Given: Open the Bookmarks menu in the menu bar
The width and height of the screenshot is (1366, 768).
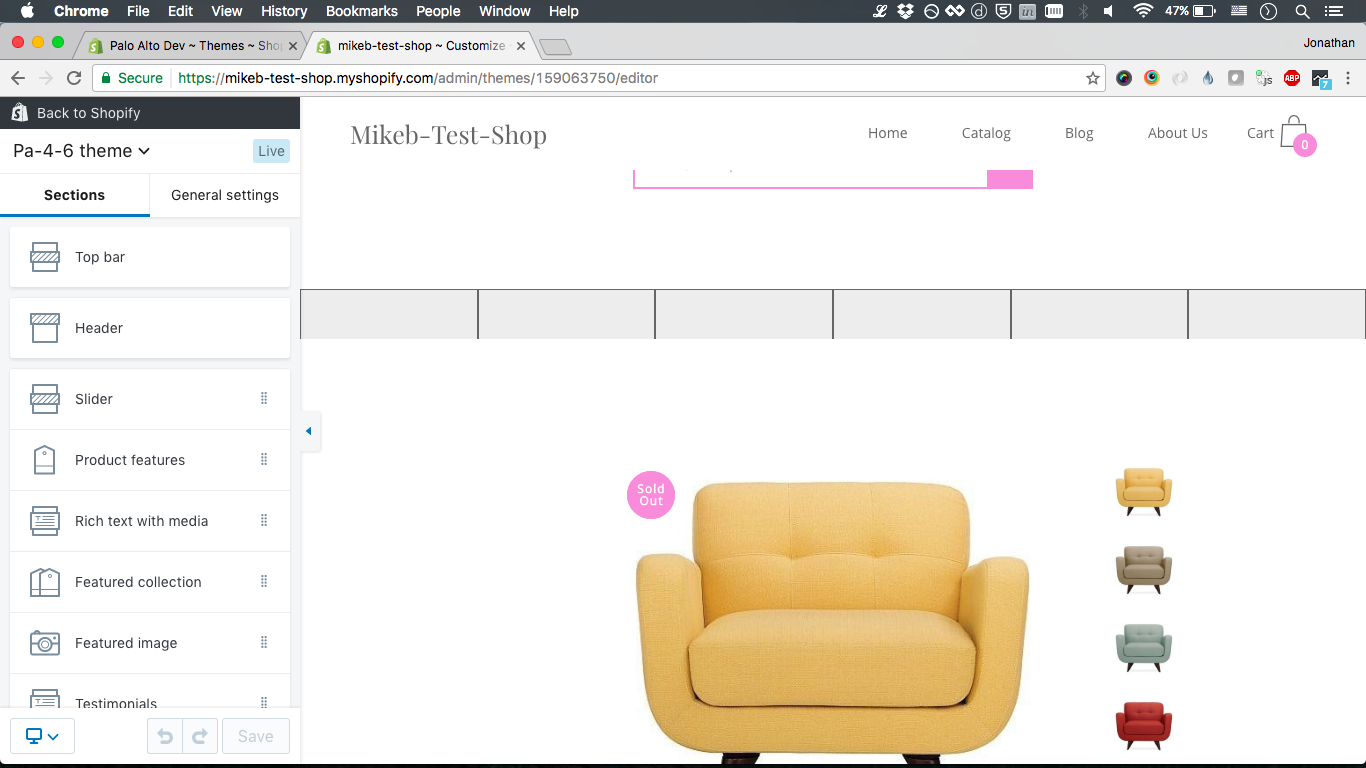Looking at the screenshot, I should 361,11.
